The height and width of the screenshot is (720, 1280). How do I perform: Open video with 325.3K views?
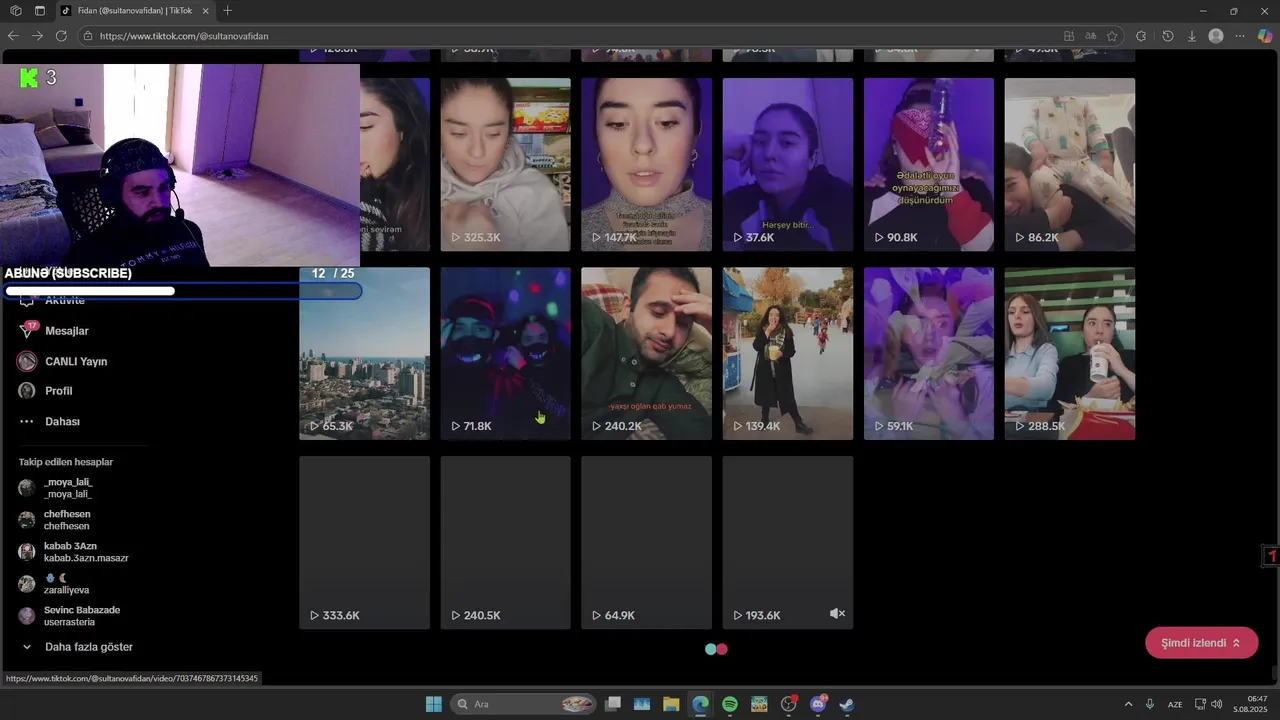[506, 165]
